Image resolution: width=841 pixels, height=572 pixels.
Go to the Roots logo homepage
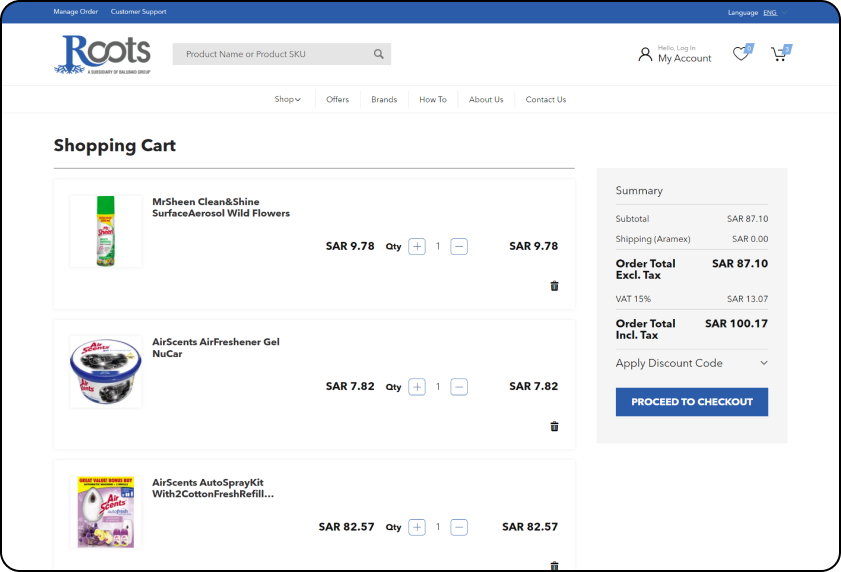102,54
